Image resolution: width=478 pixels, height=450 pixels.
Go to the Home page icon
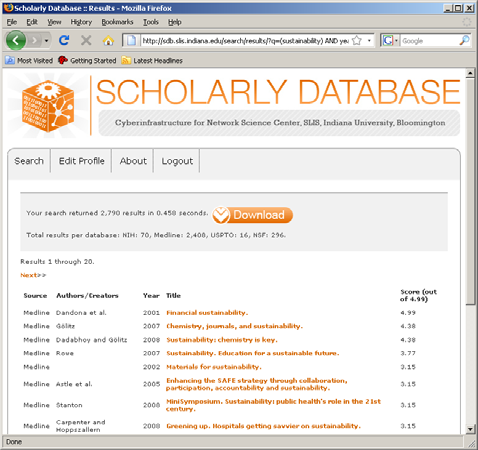coord(108,41)
